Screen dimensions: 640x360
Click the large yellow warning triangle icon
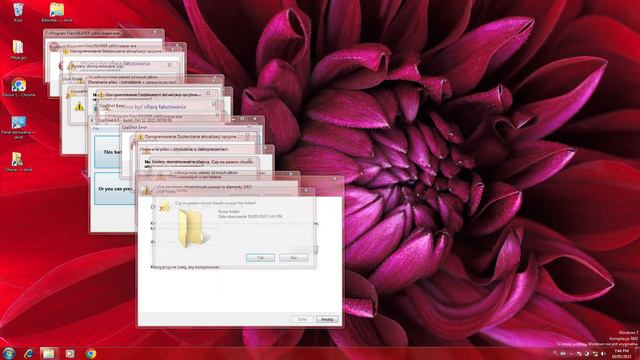click(x=79, y=107)
